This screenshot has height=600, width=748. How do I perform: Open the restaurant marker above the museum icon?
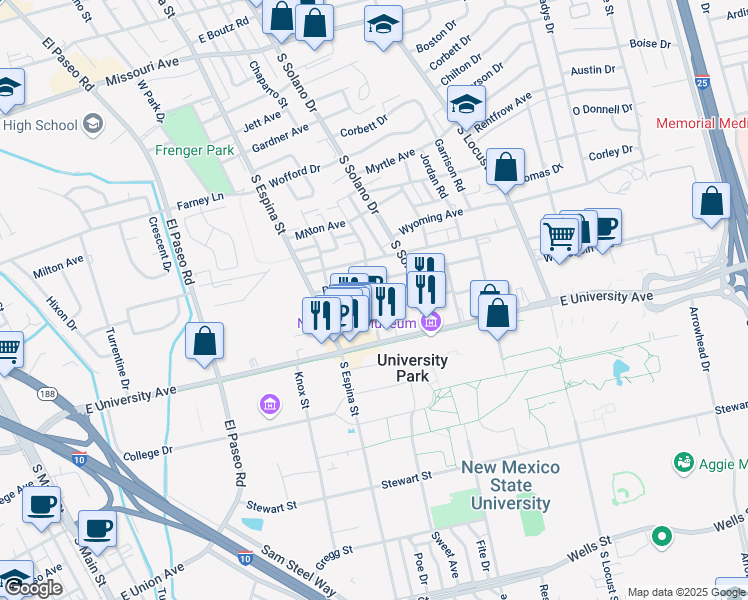[426, 291]
